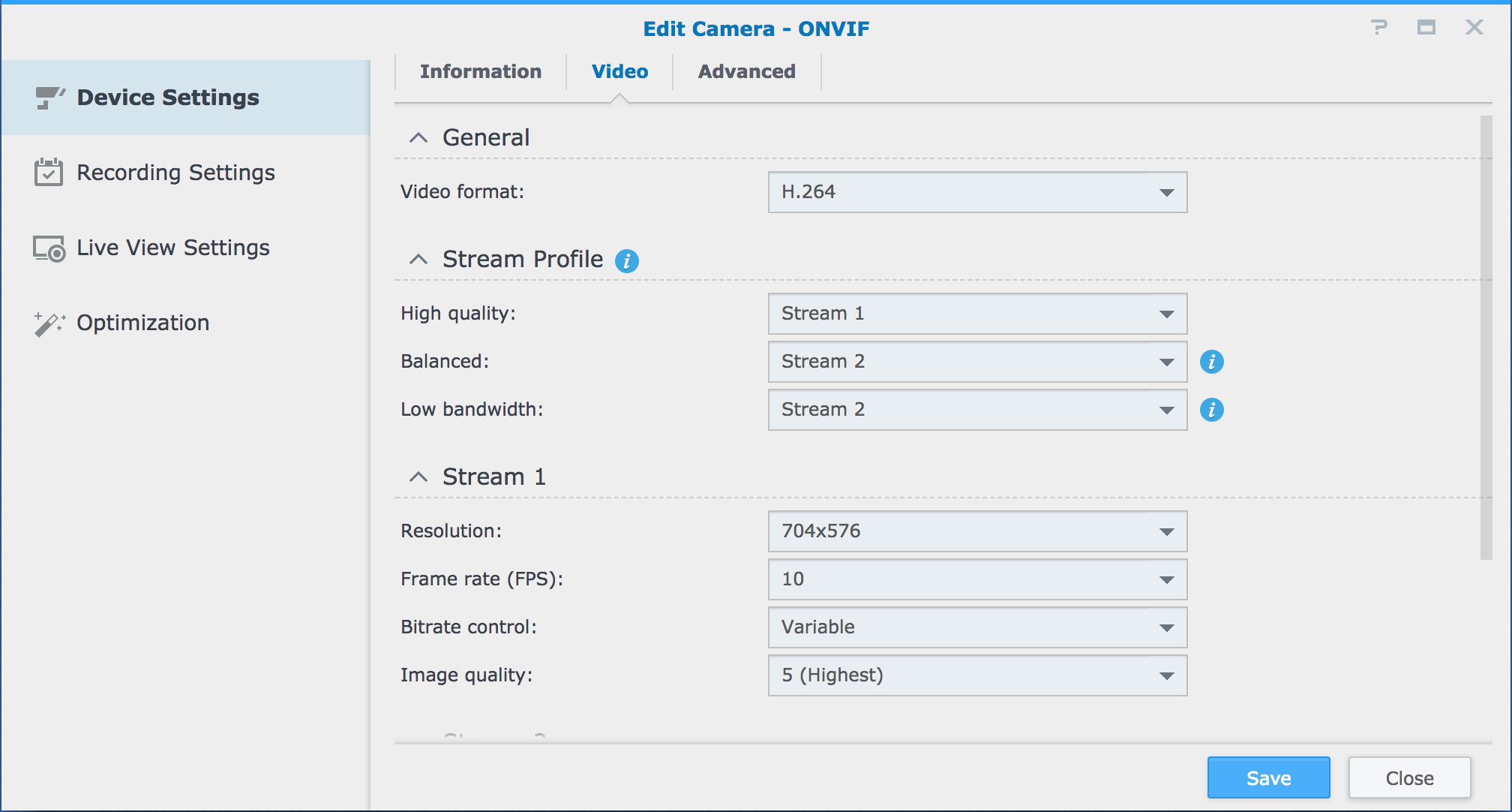This screenshot has width=1512, height=812.
Task: Click the vertical scrollbar in settings panel
Action: point(1486,338)
